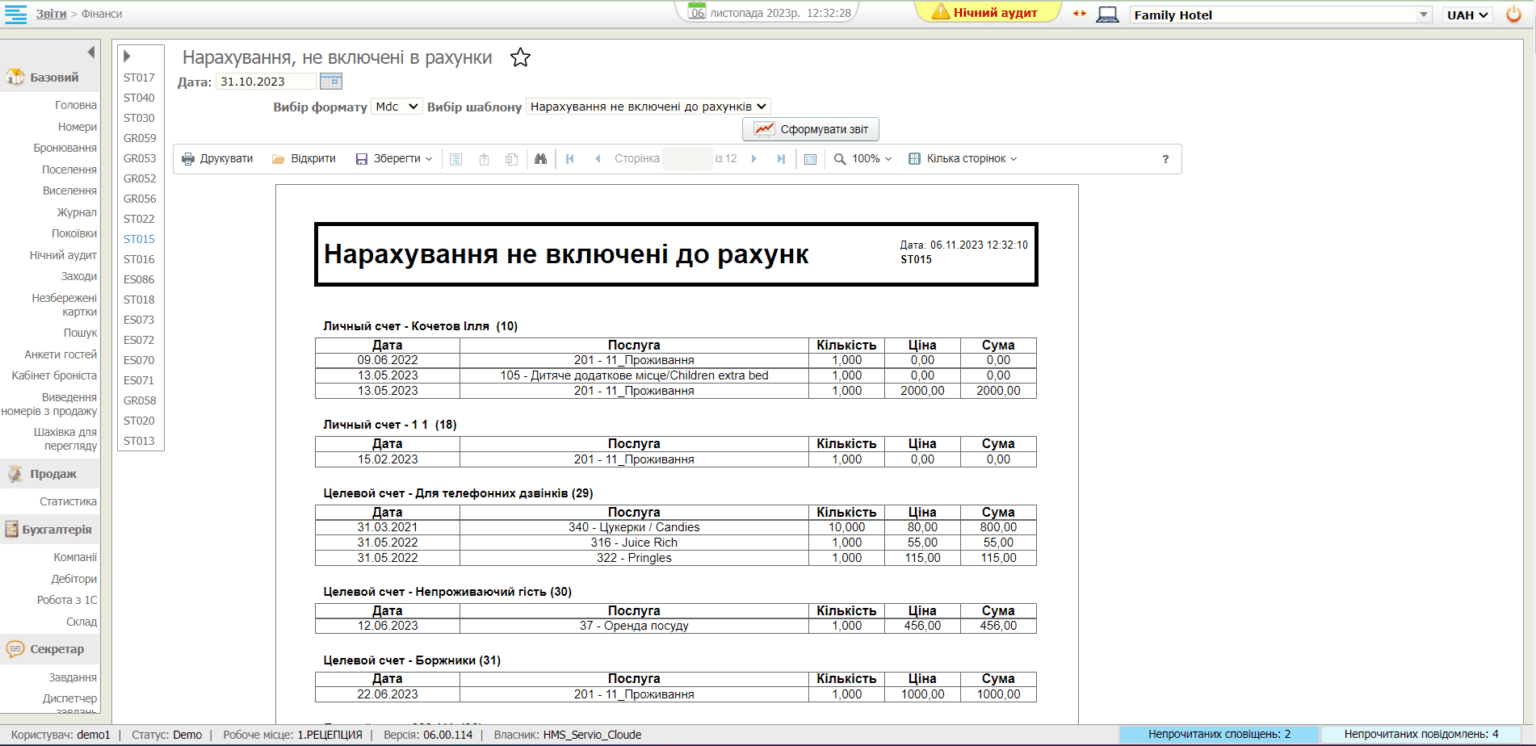
Task: Collapse the left sidebar with the arrow
Action: click(x=91, y=52)
